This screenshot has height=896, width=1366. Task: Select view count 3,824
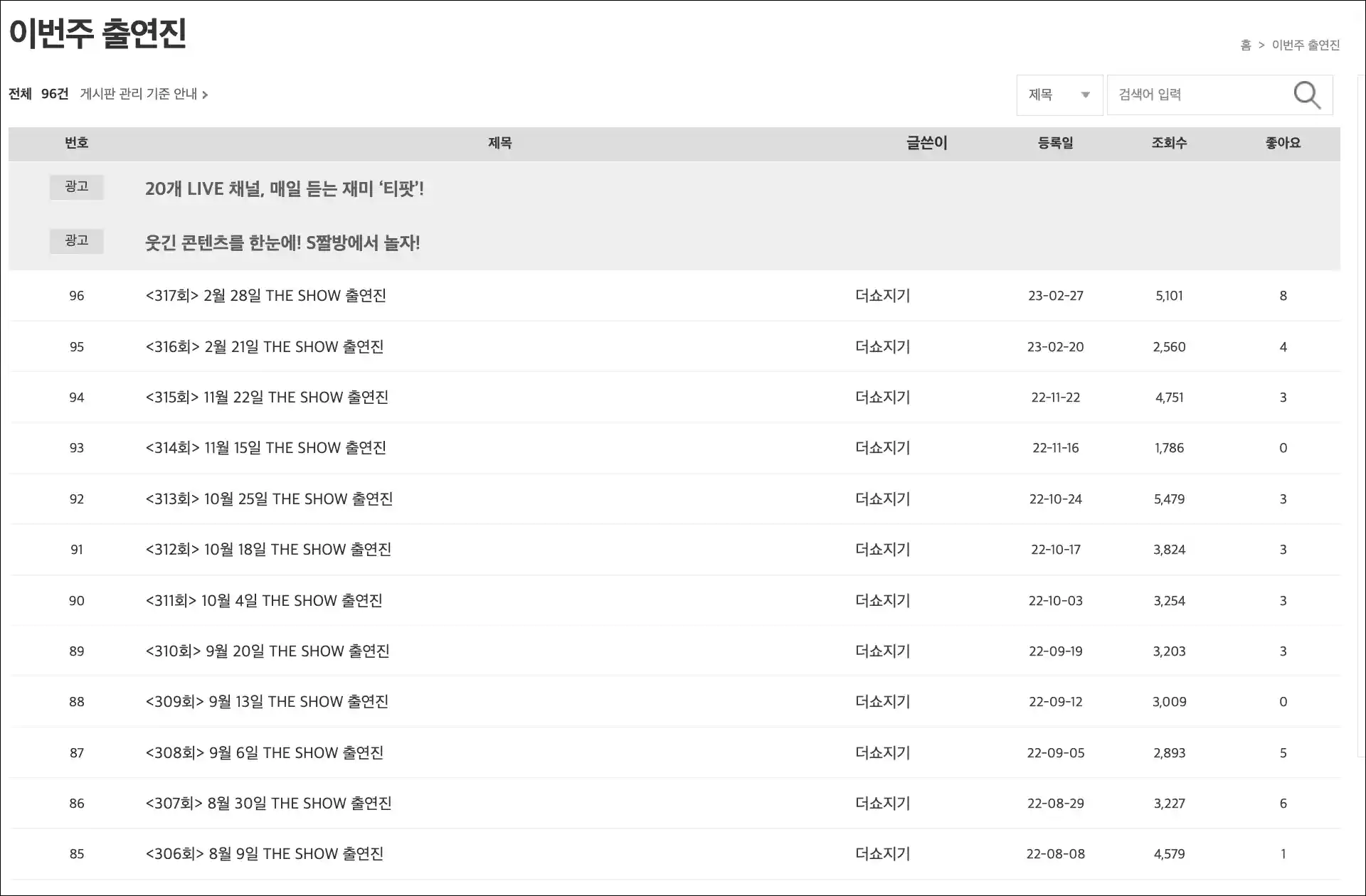pyautogui.click(x=1169, y=549)
